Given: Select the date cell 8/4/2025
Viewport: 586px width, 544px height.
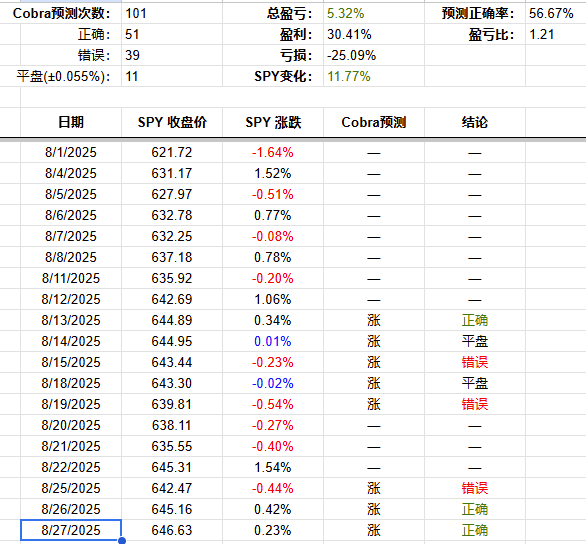Looking at the screenshot, I should pyautogui.click(x=71, y=173).
